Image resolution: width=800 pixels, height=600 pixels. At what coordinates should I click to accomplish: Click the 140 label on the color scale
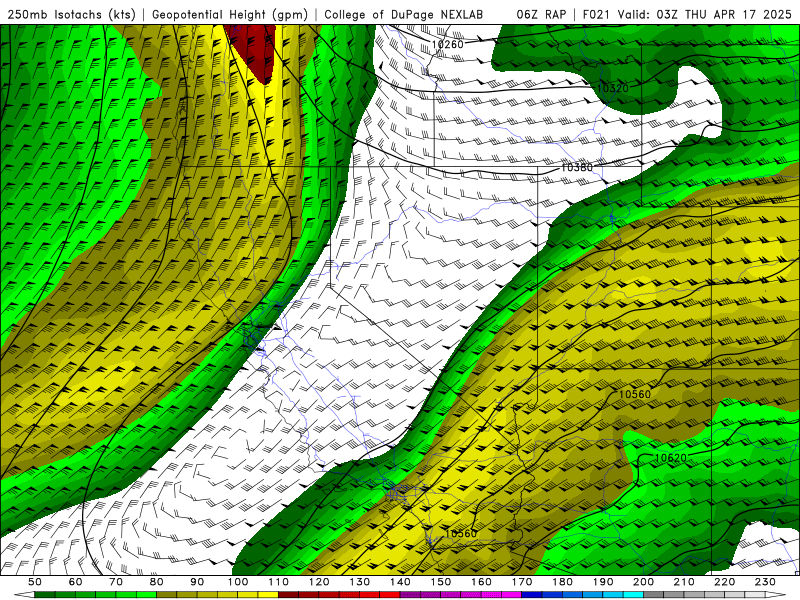tap(400, 582)
